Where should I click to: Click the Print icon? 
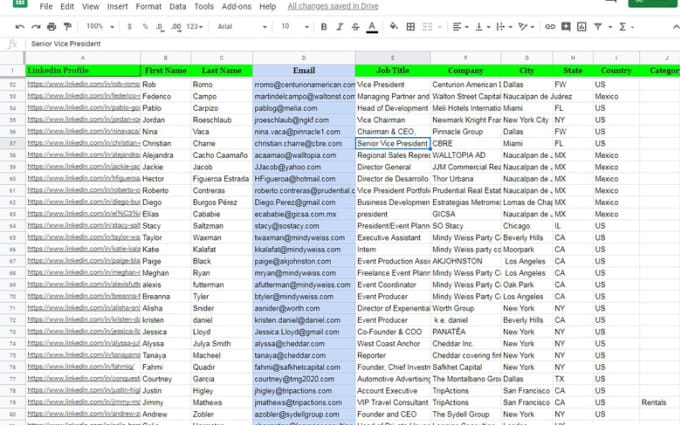click(52, 27)
